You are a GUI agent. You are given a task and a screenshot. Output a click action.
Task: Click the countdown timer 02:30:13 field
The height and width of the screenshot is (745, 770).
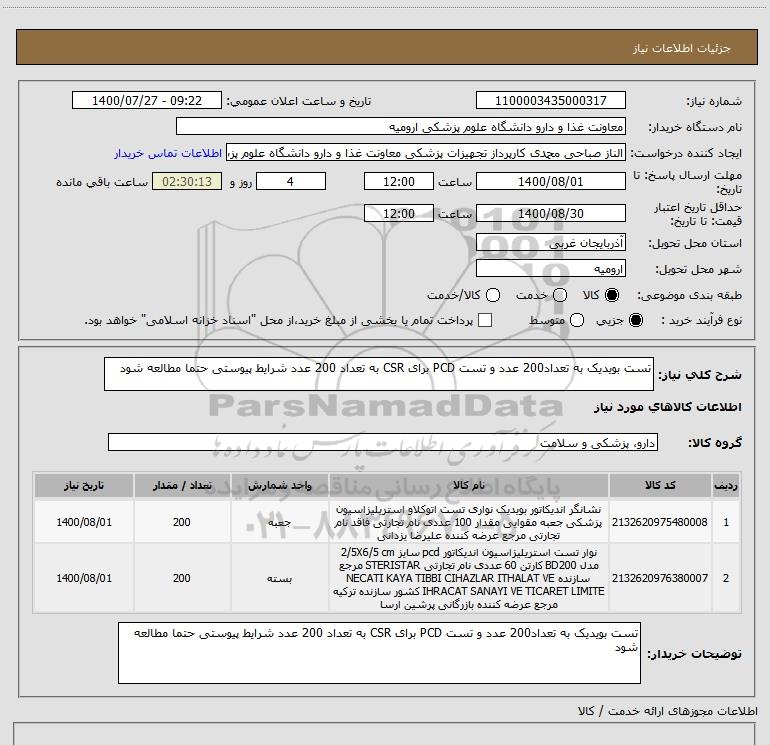point(187,181)
